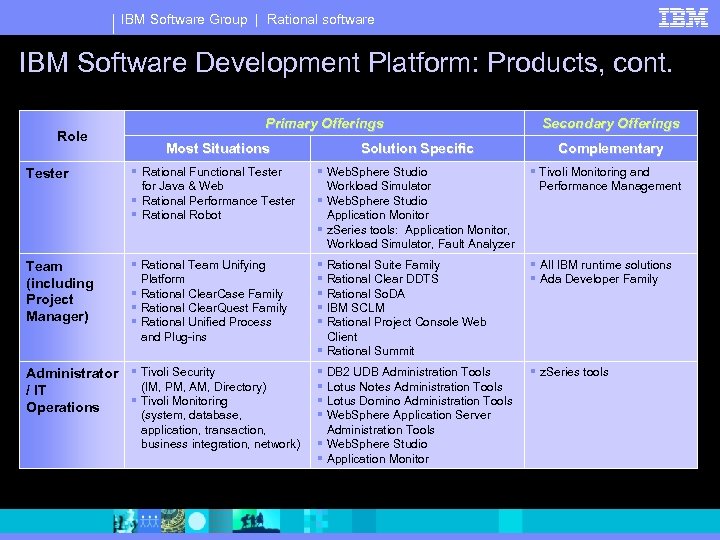720x540 pixels.
Task: Click the 'Complementary' column header
Action: click(611, 148)
